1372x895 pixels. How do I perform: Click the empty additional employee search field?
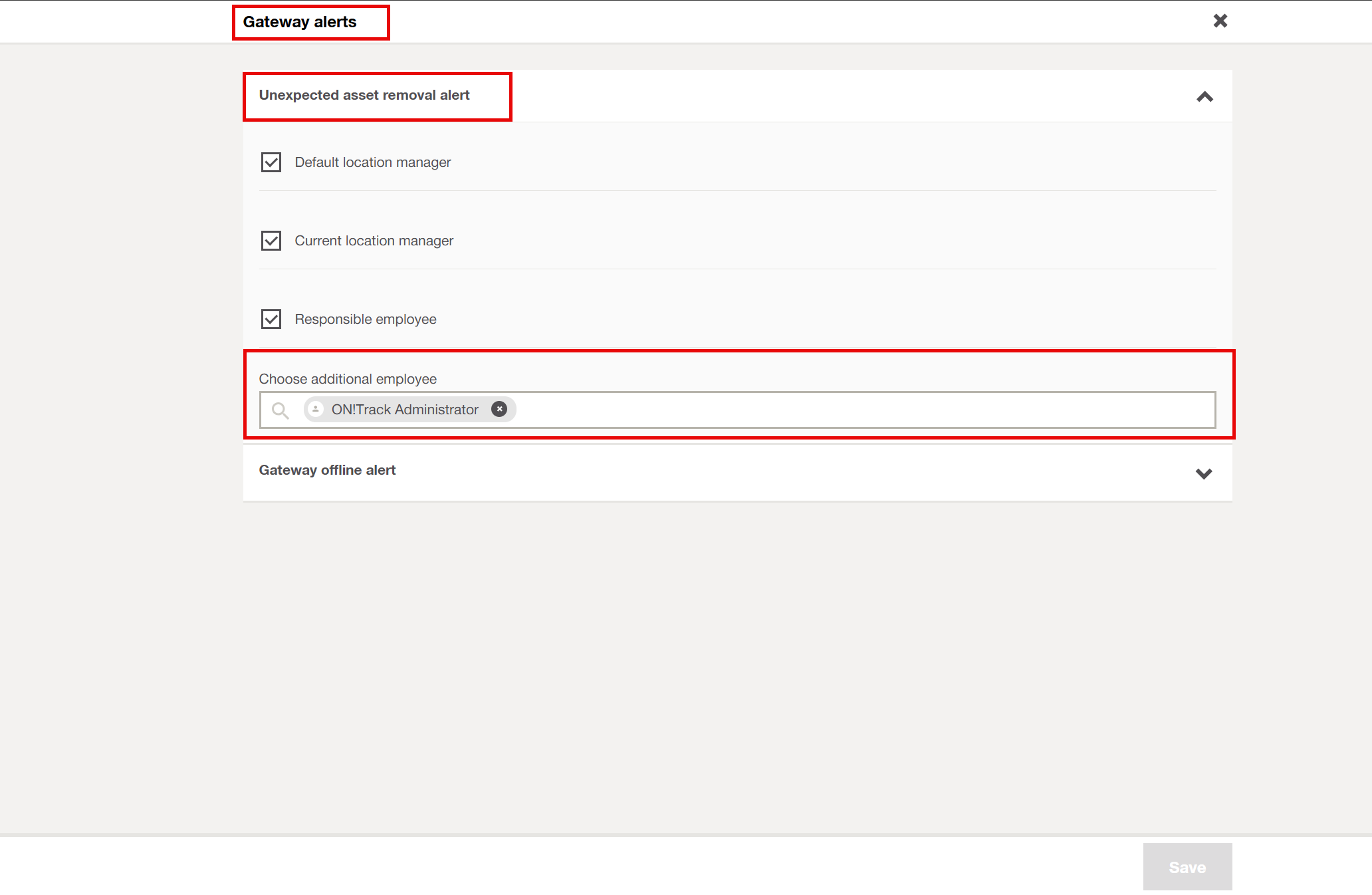[864, 410]
